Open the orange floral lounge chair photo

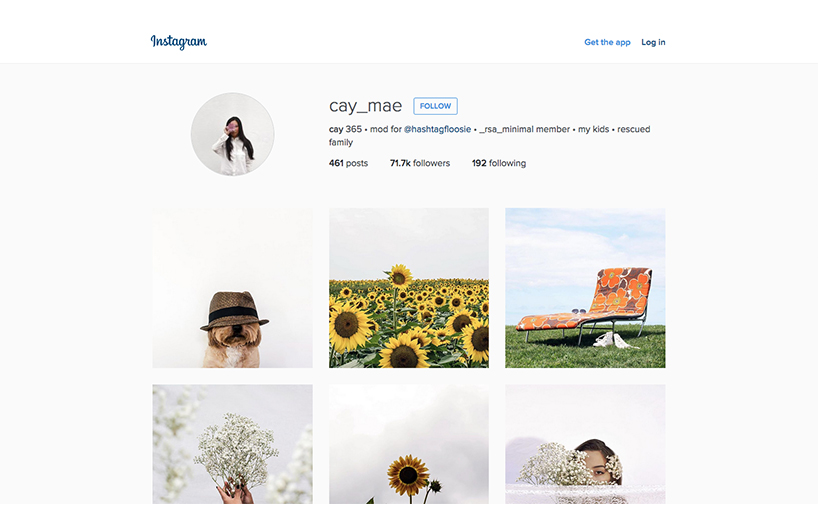585,288
